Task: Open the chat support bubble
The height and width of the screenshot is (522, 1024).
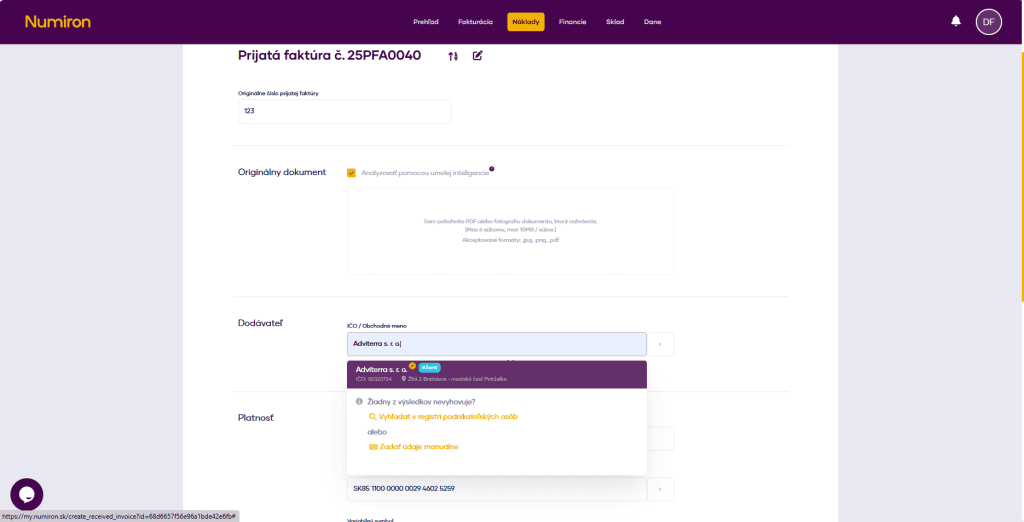Action: [27, 494]
